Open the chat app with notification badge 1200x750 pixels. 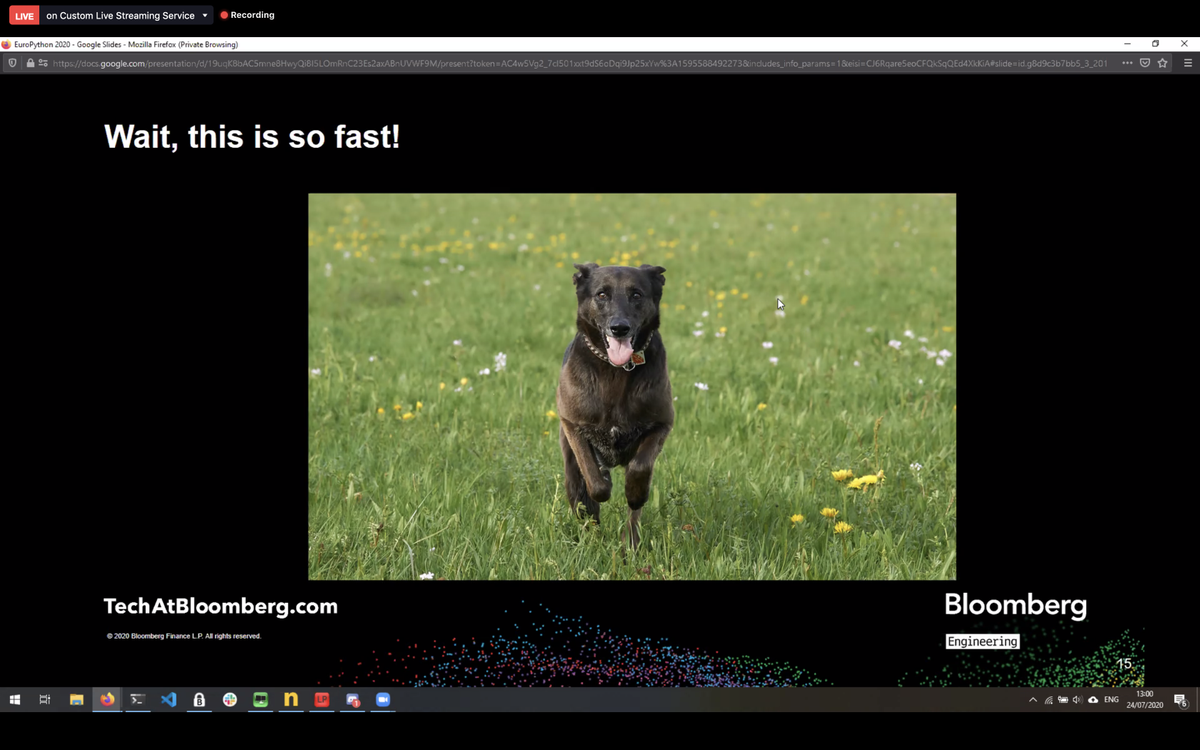tap(352, 700)
